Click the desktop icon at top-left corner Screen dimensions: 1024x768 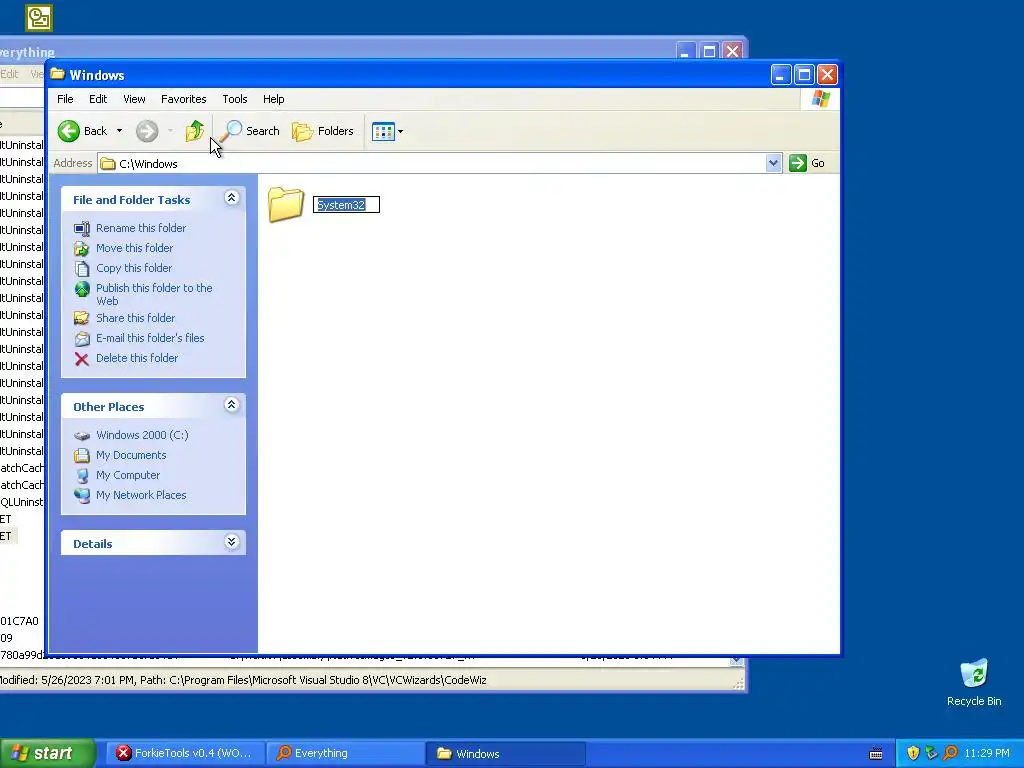39,18
